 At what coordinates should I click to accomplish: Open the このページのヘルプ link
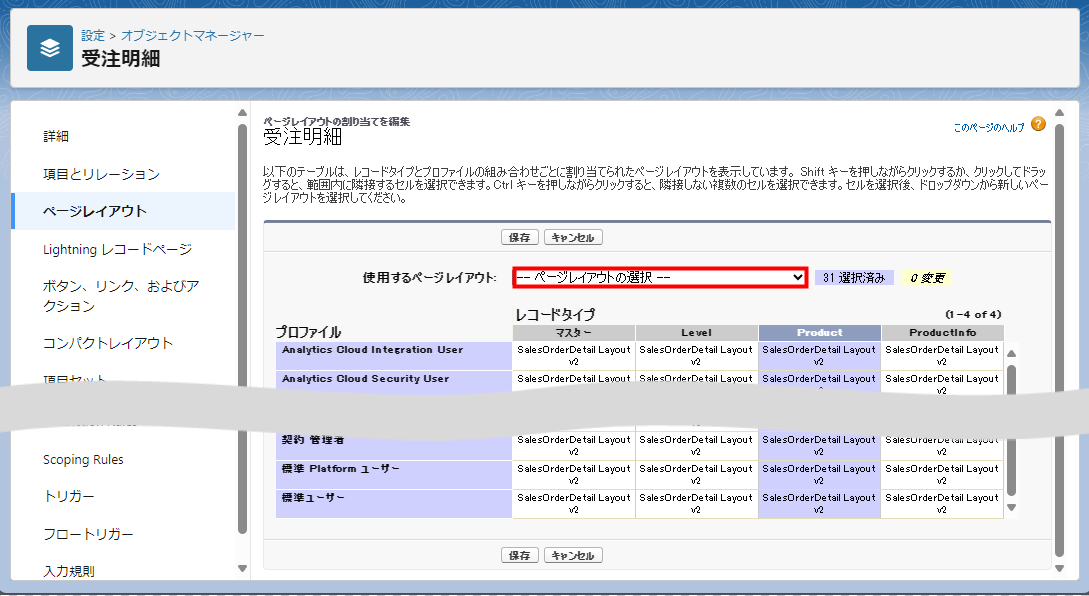(x=988, y=128)
